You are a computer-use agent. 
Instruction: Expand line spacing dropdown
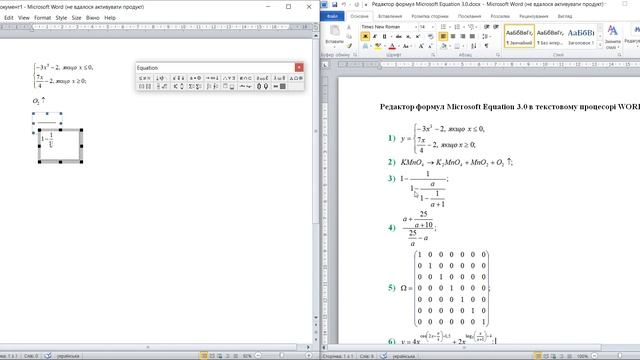(490, 36)
